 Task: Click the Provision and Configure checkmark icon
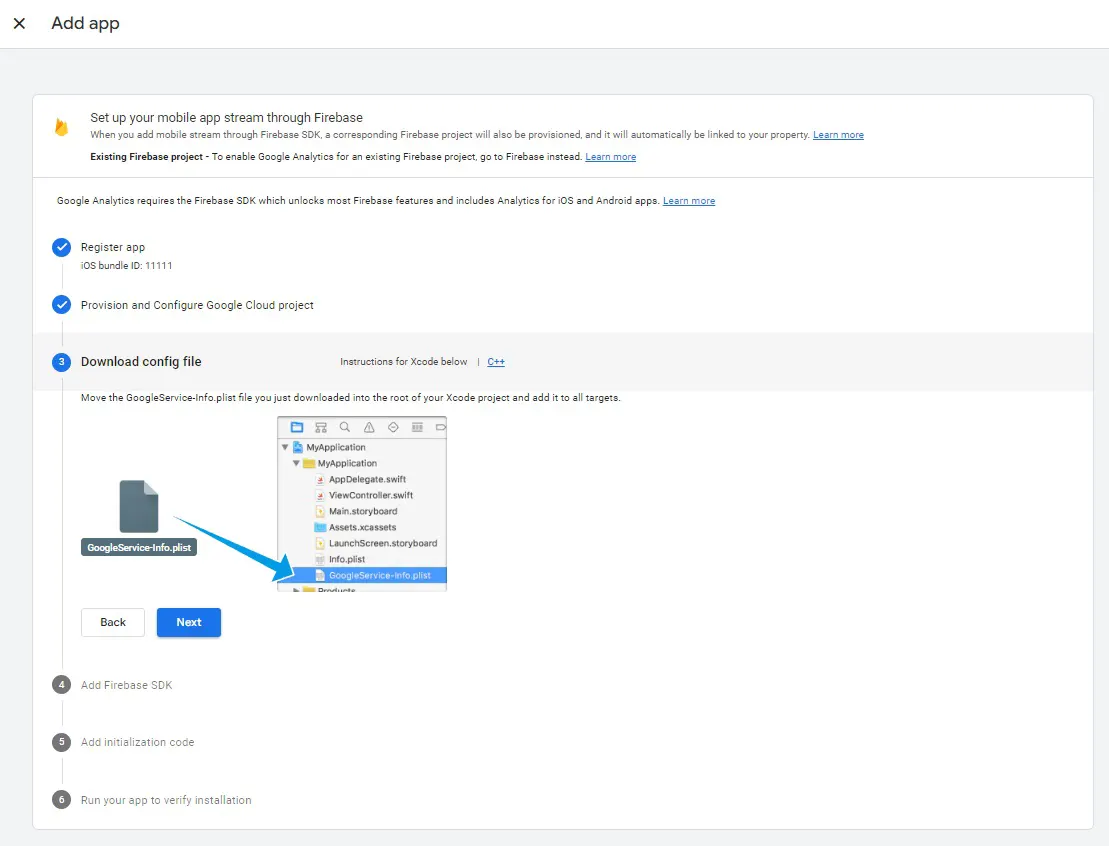pyautogui.click(x=62, y=305)
